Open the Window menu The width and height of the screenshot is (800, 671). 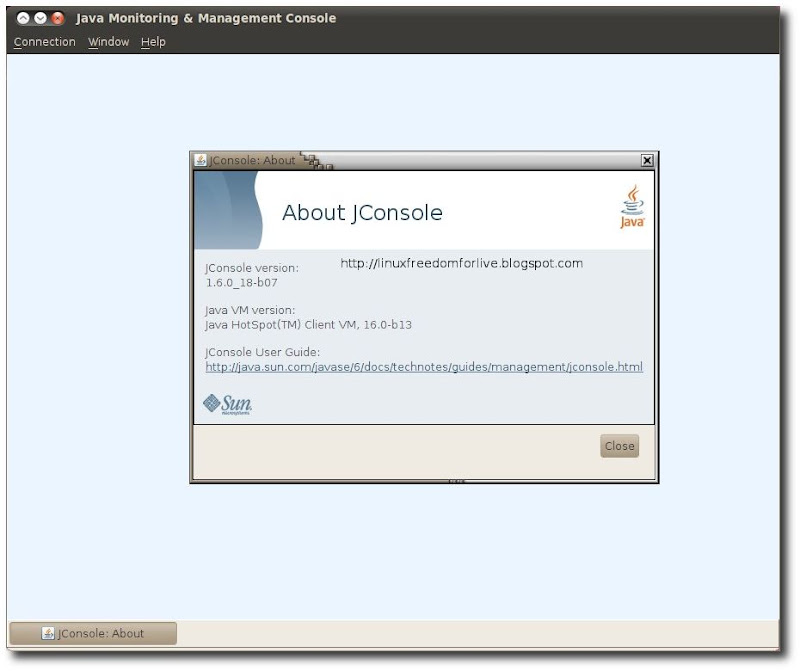tap(108, 41)
